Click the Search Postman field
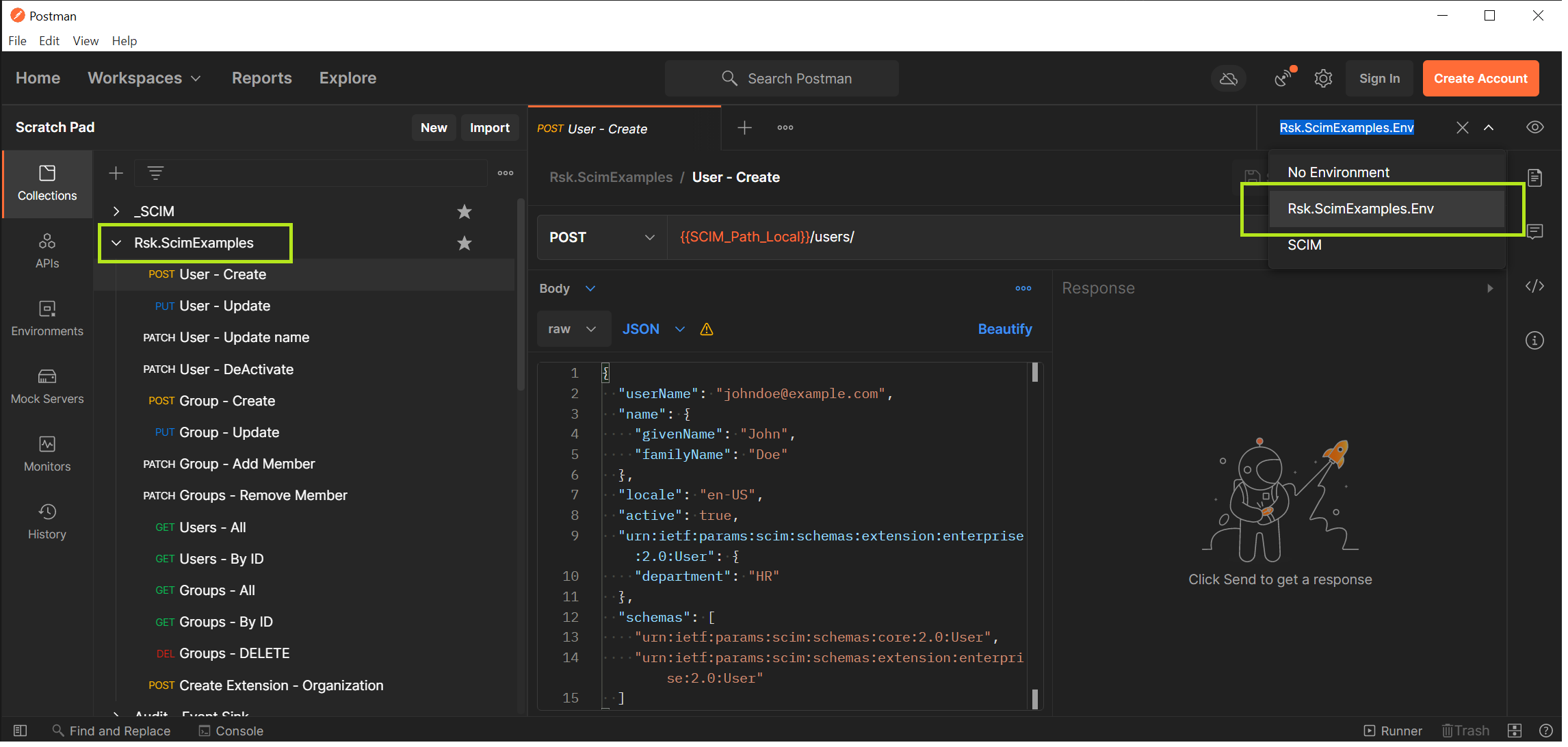This screenshot has width=1568, height=747. coord(781,79)
